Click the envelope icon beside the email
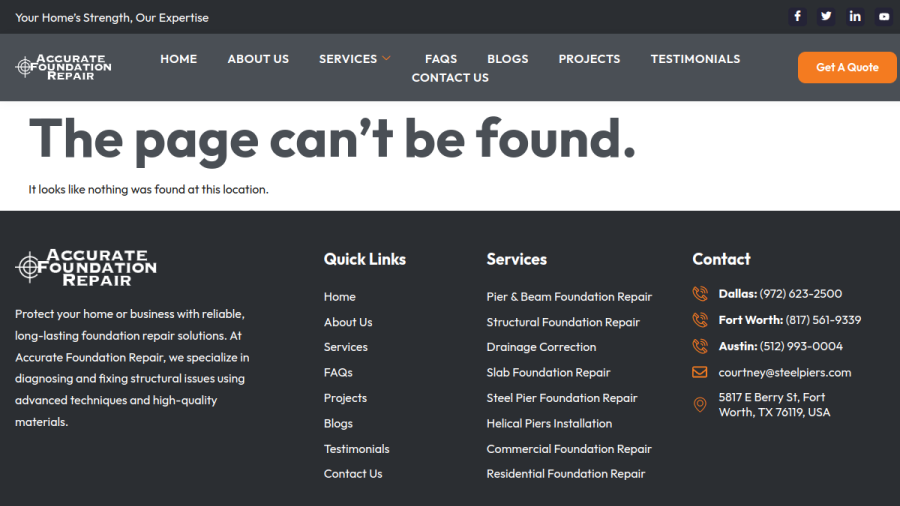 [x=700, y=373]
